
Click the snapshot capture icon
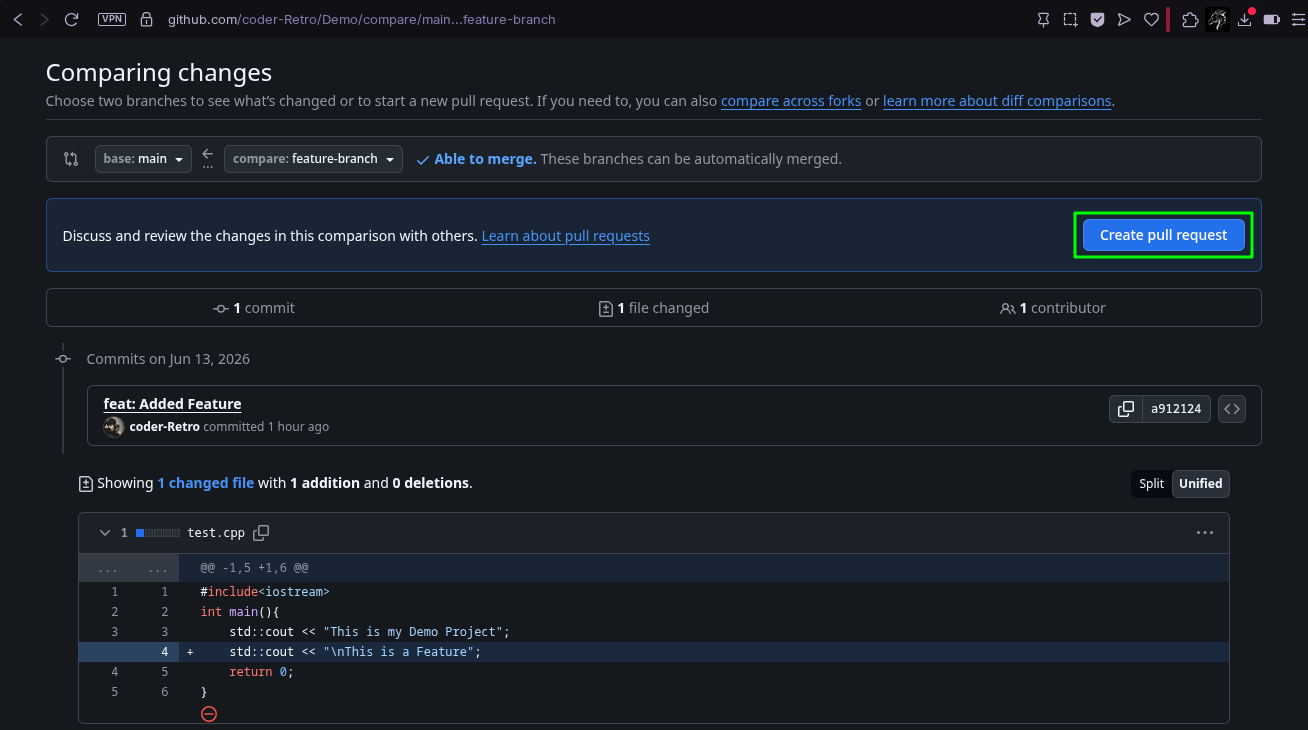tap(1070, 19)
